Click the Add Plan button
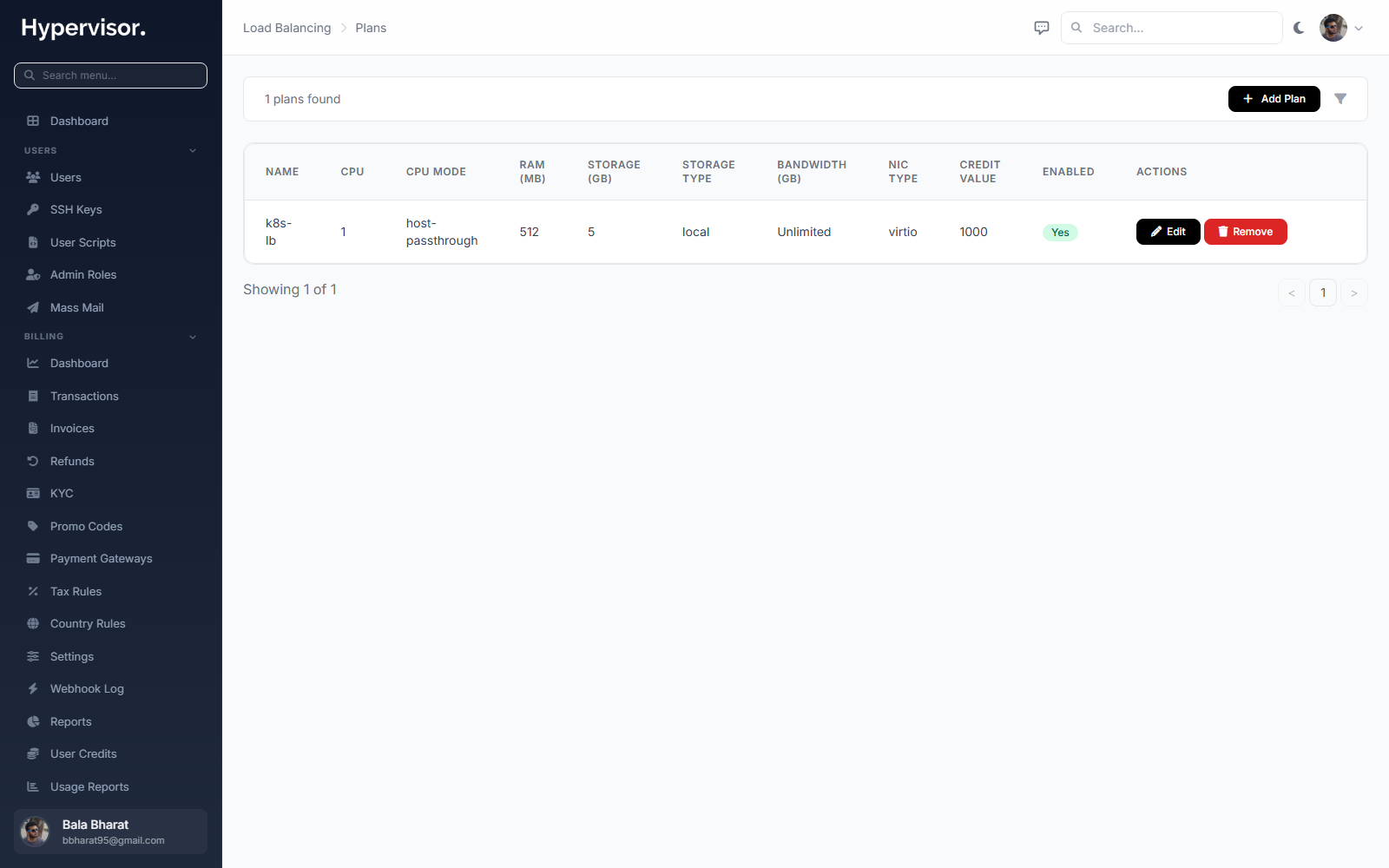Image resolution: width=1389 pixels, height=868 pixels. 1274,99
